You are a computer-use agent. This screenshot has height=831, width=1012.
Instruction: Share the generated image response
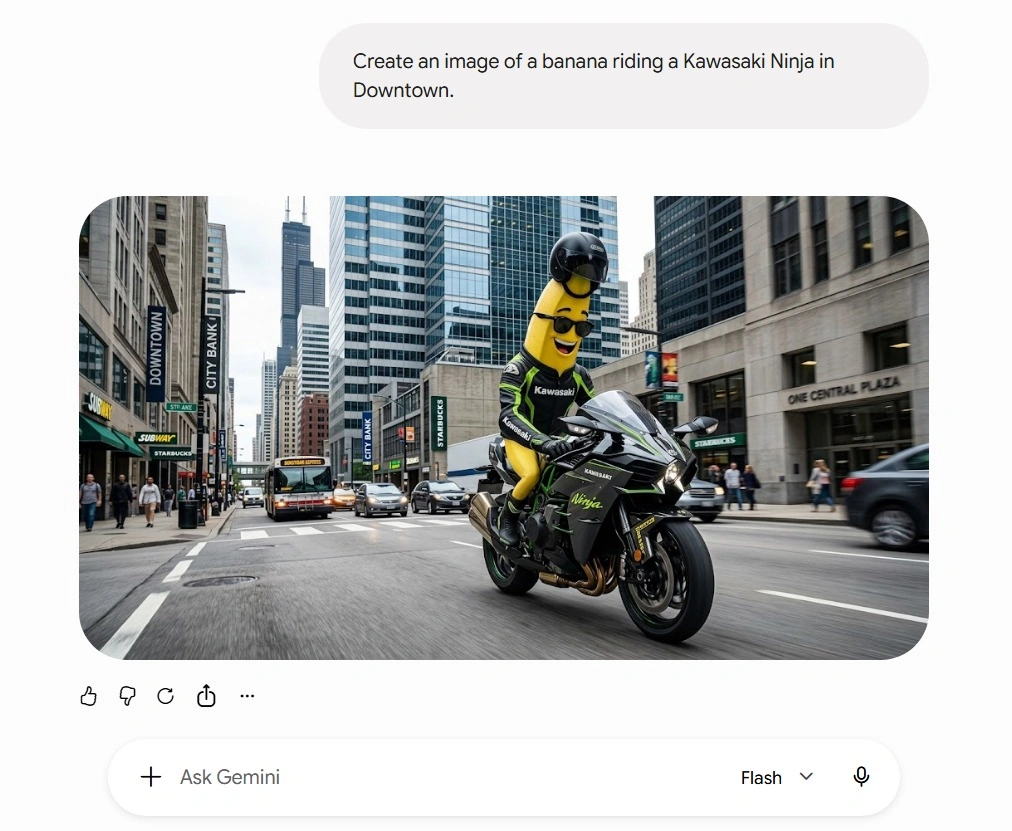(206, 696)
